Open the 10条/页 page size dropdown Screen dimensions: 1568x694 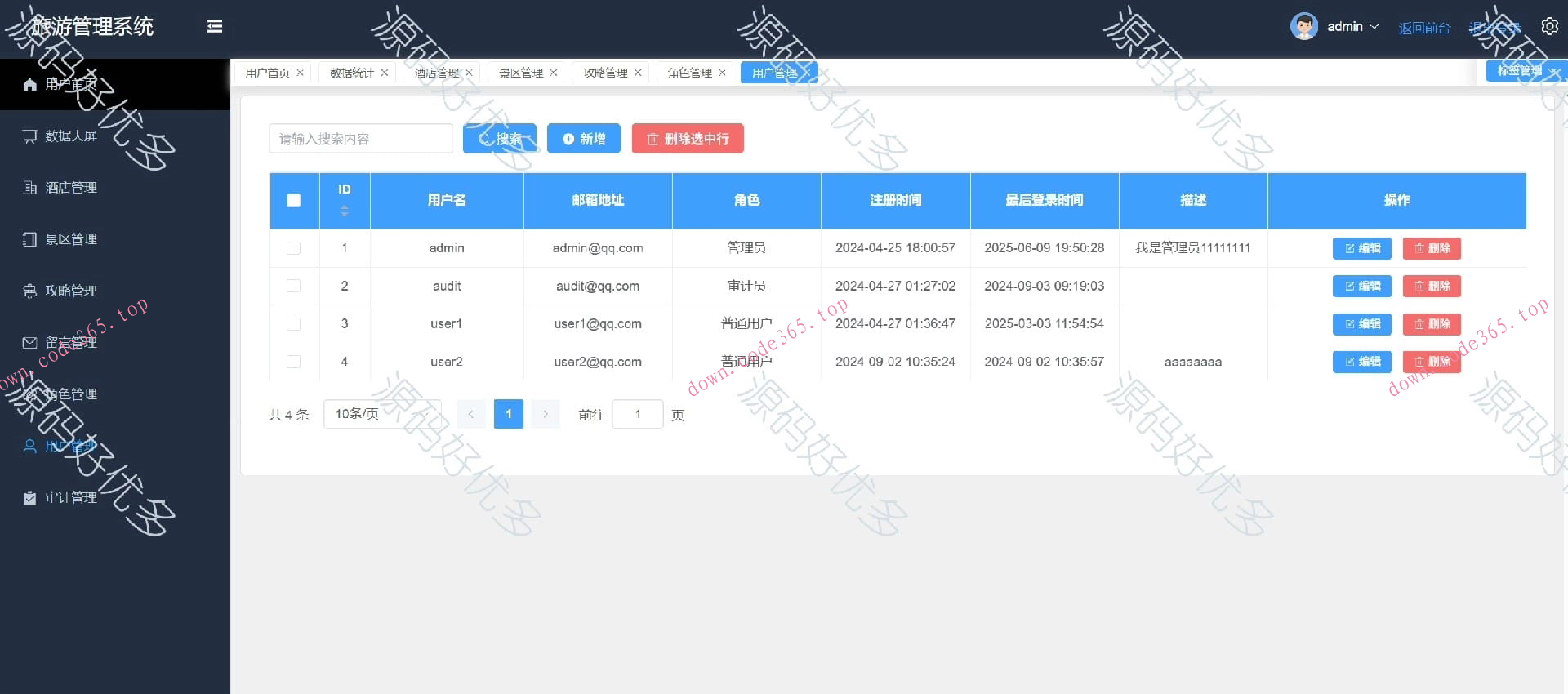[x=382, y=414]
